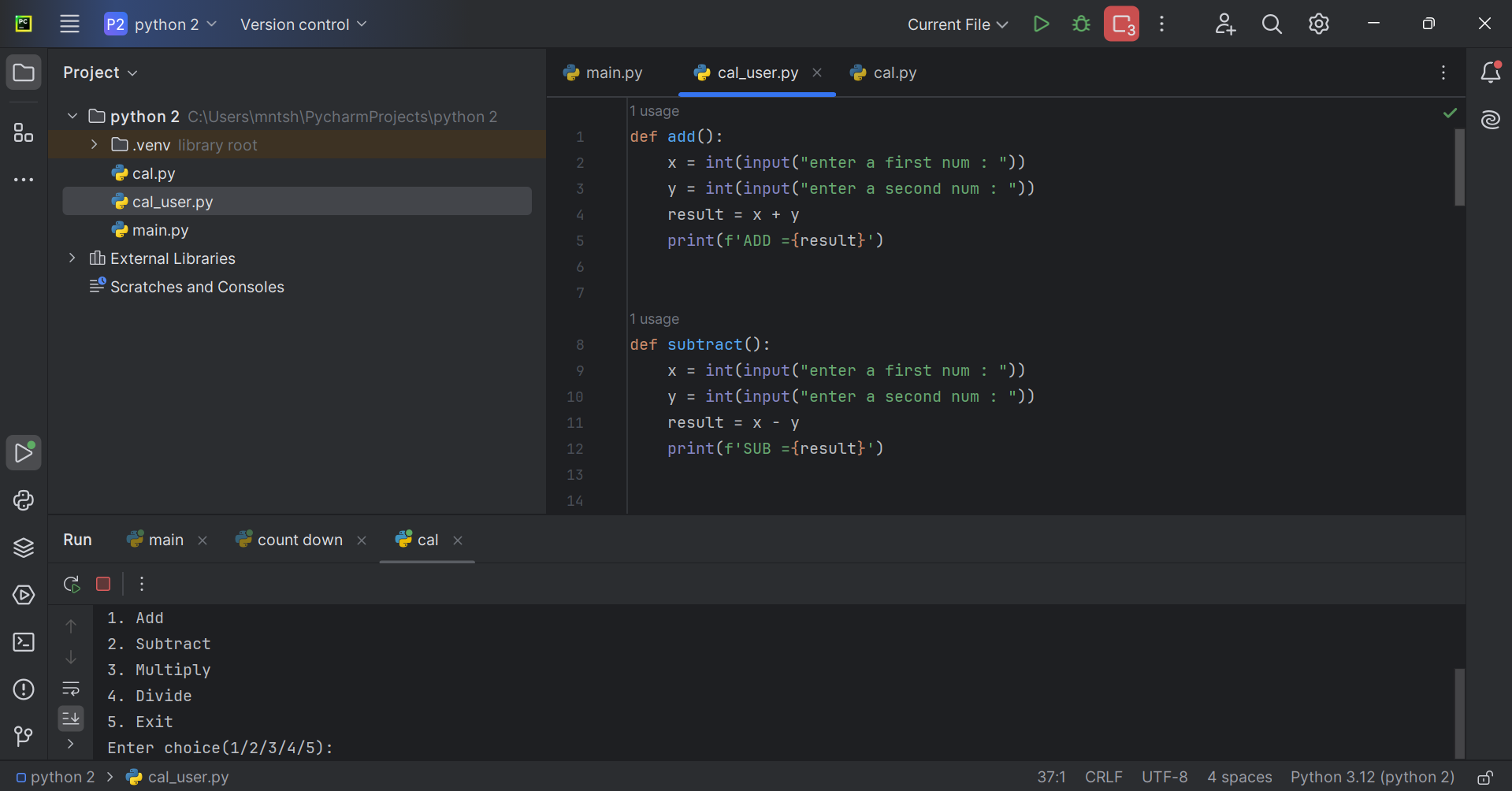Open IDE settings gear icon
Screen dimensions: 1512x791
(x=1319, y=24)
